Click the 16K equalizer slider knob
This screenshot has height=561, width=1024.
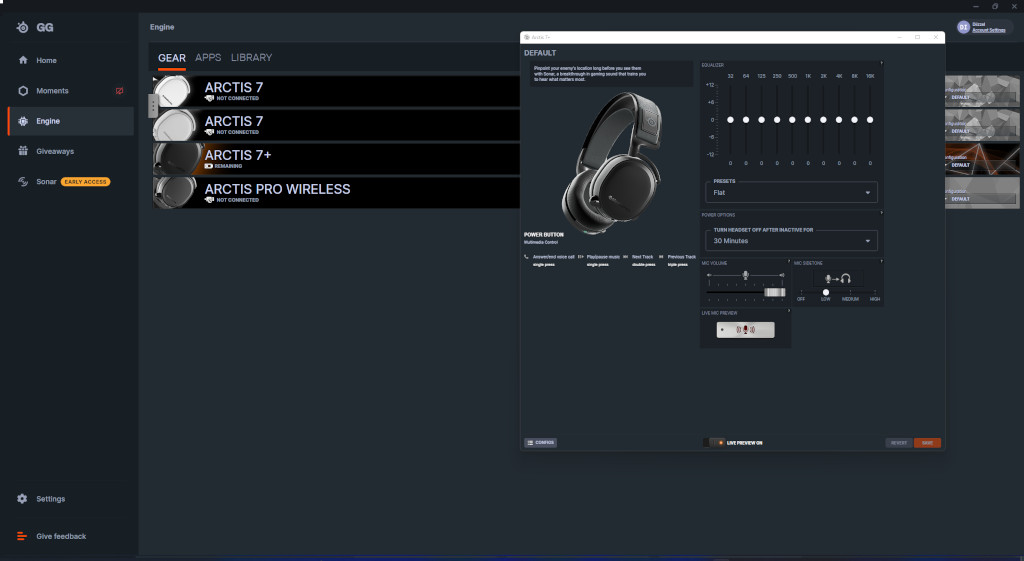click(870, 120)
